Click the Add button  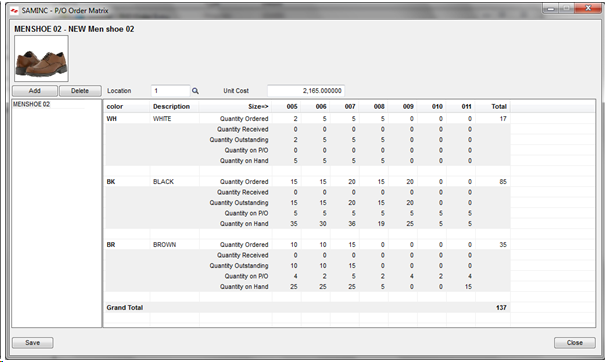[35, 91]
